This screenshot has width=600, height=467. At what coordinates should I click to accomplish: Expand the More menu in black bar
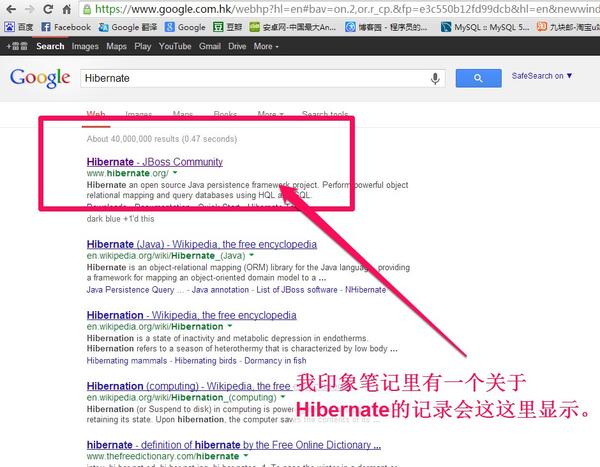[266, 46]
